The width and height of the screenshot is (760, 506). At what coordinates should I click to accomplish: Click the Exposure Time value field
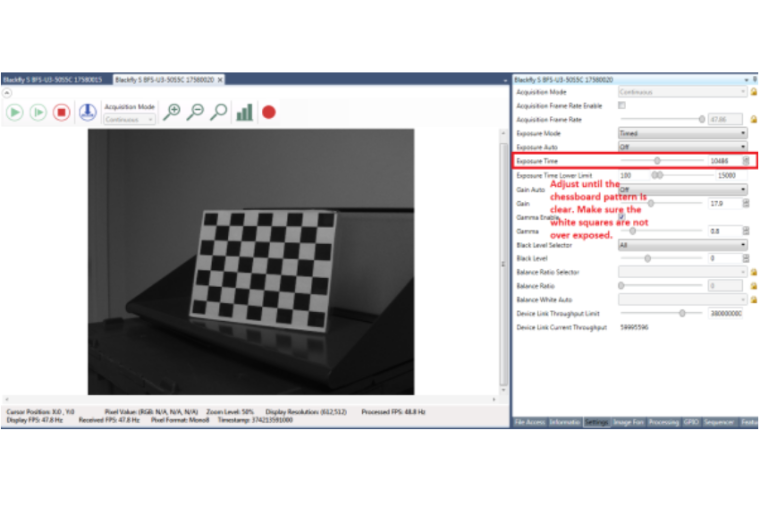723,161
